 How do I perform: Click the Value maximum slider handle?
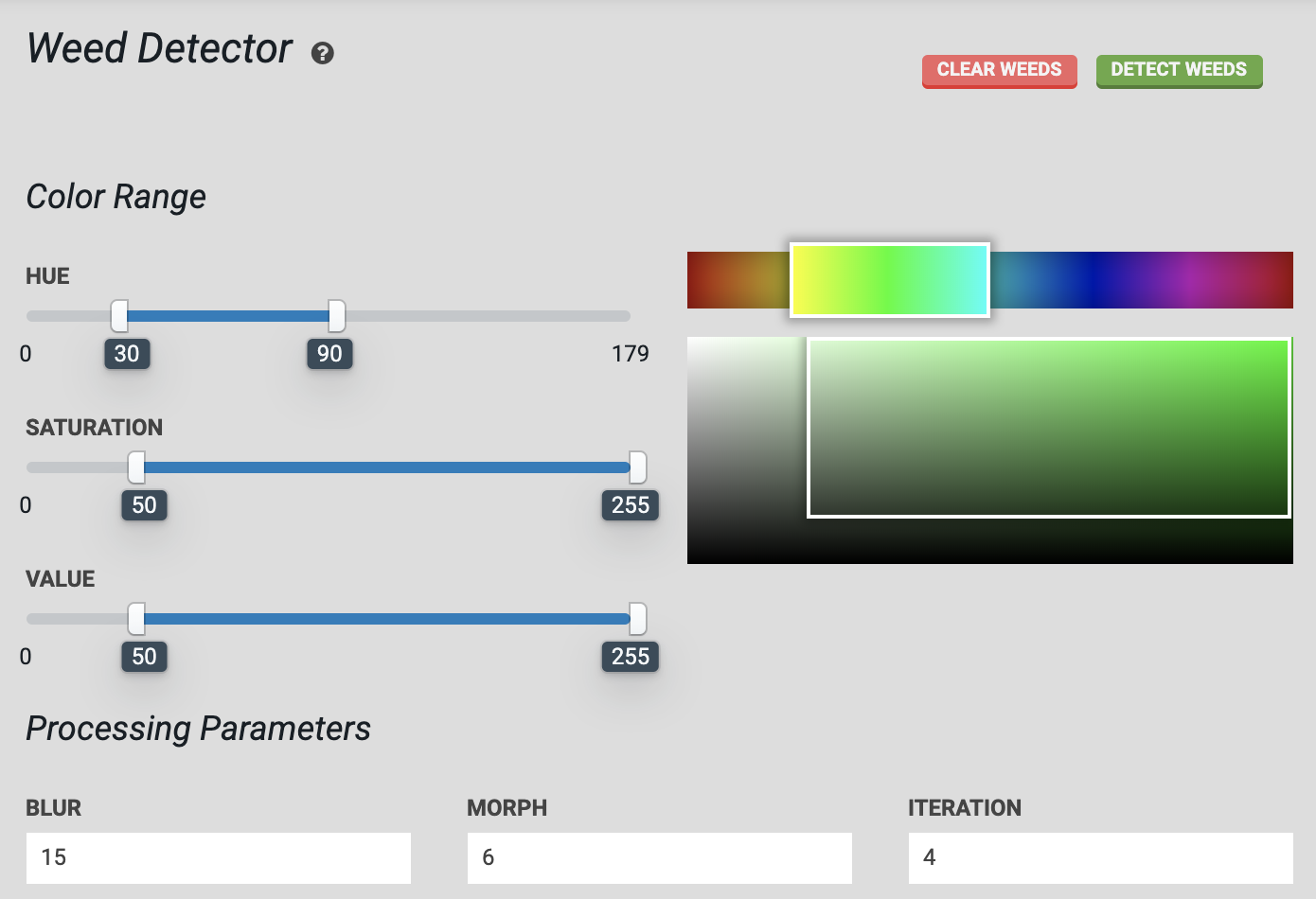click(x=638, y=618)
